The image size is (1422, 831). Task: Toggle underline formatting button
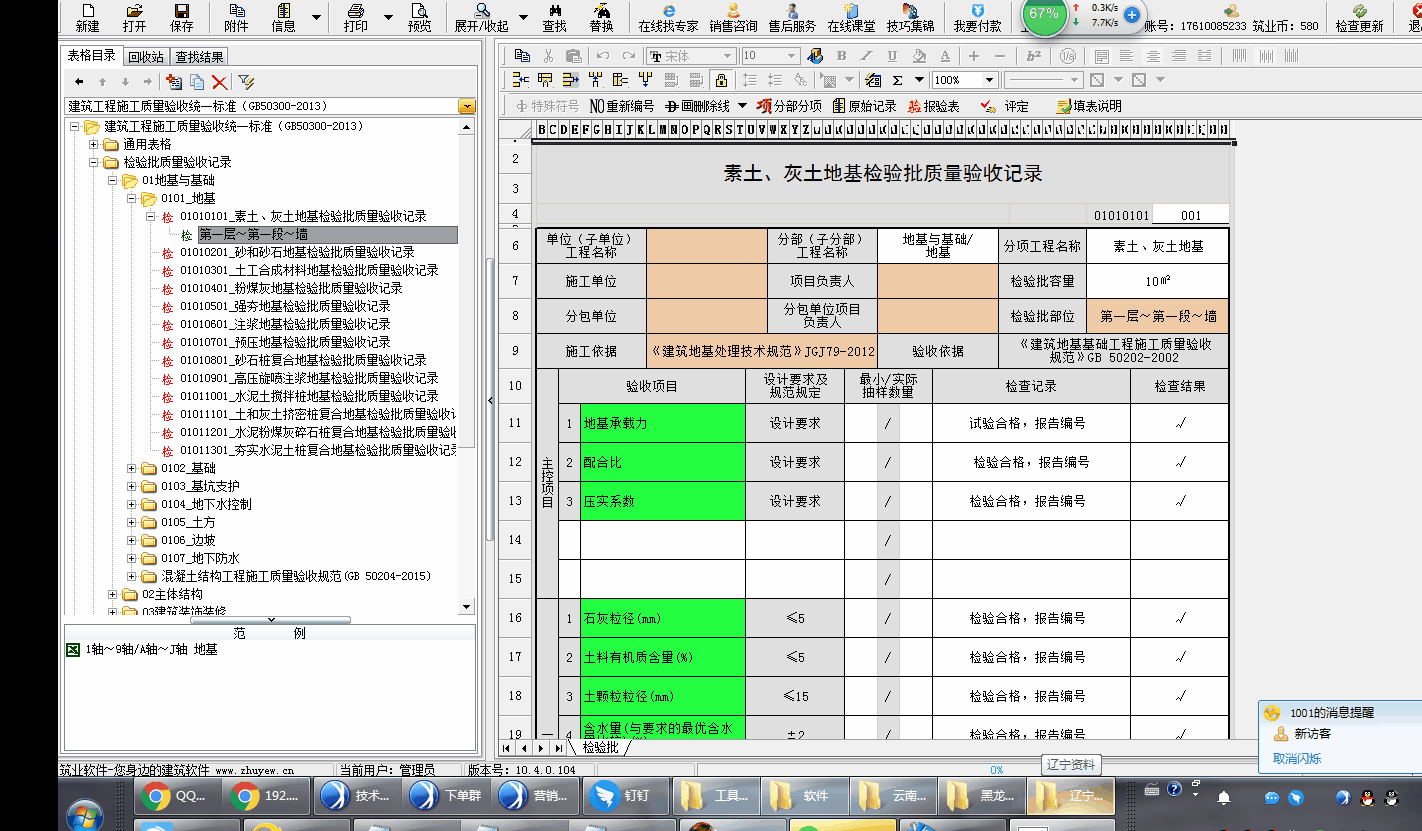[x=892, y=56]
